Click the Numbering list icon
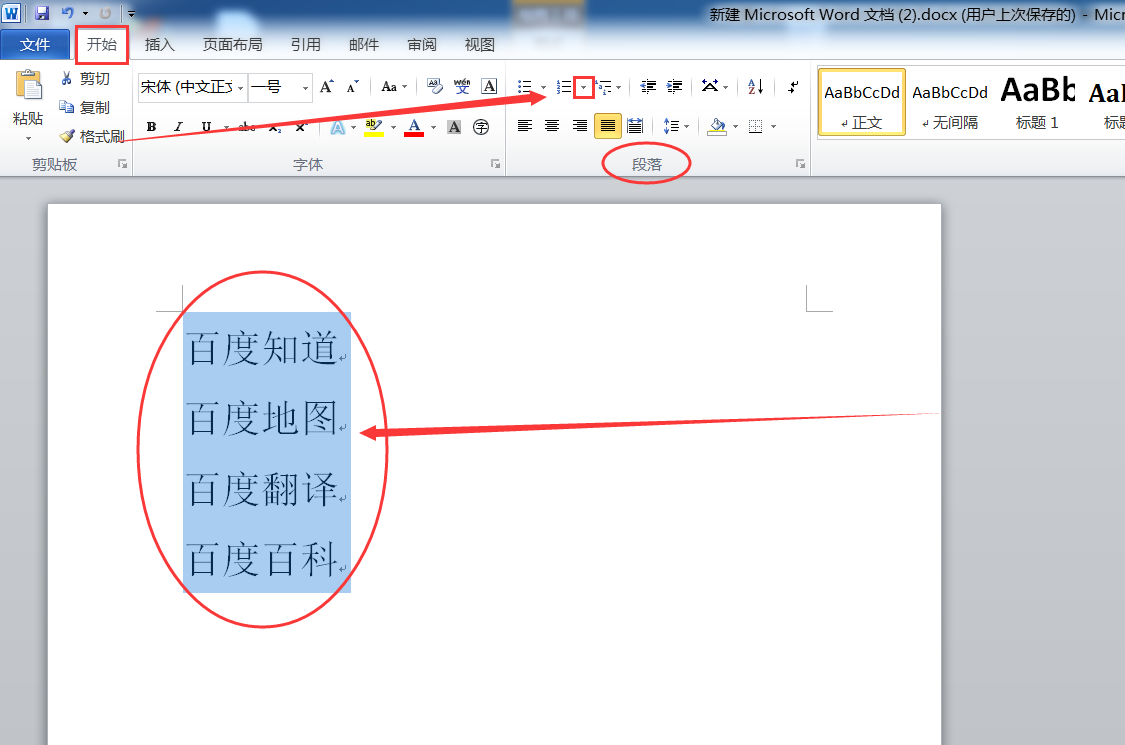This screenshot has width=1125, height=745. (x=564, y=87)
